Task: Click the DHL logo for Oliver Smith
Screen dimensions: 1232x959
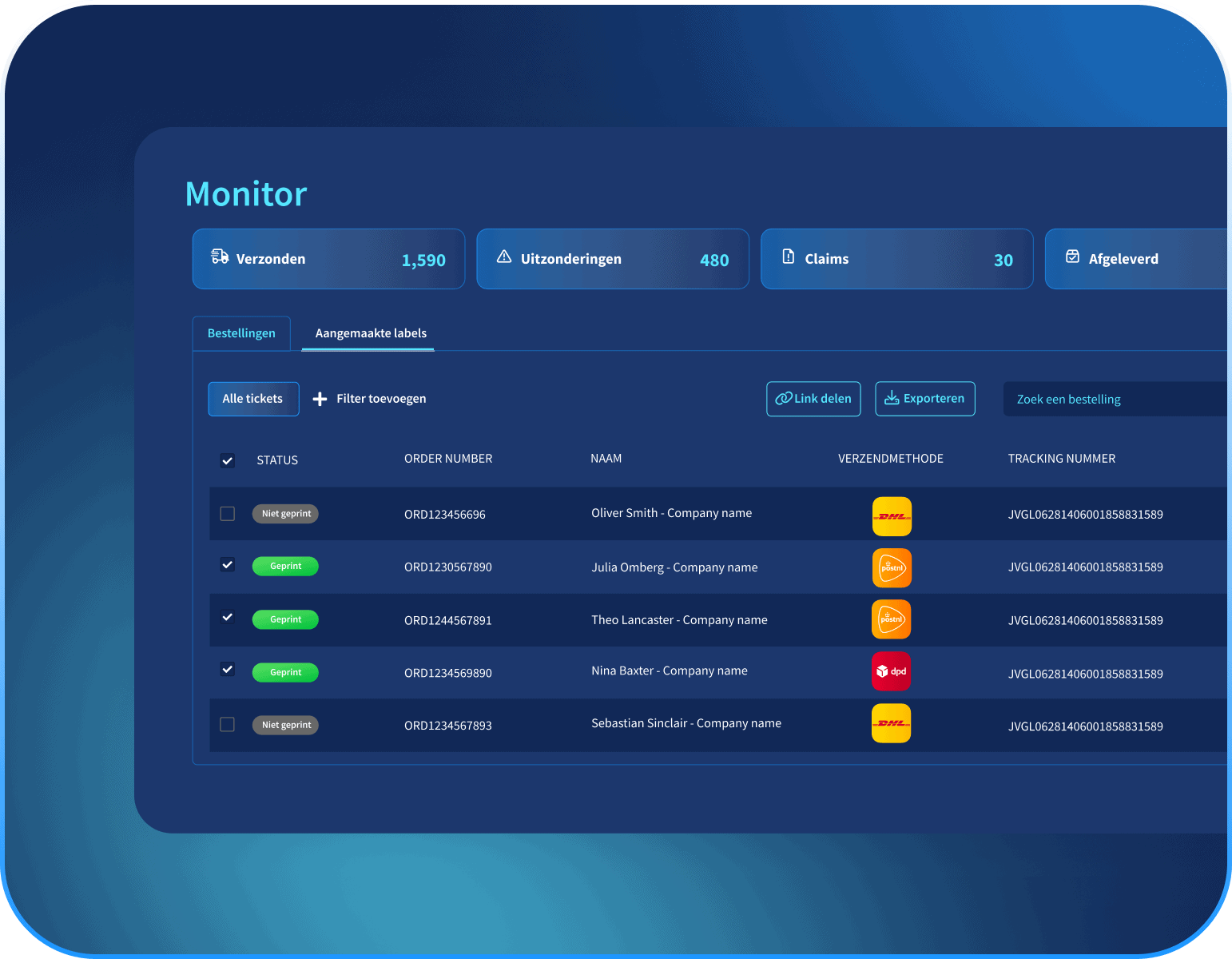Action: 892,516
